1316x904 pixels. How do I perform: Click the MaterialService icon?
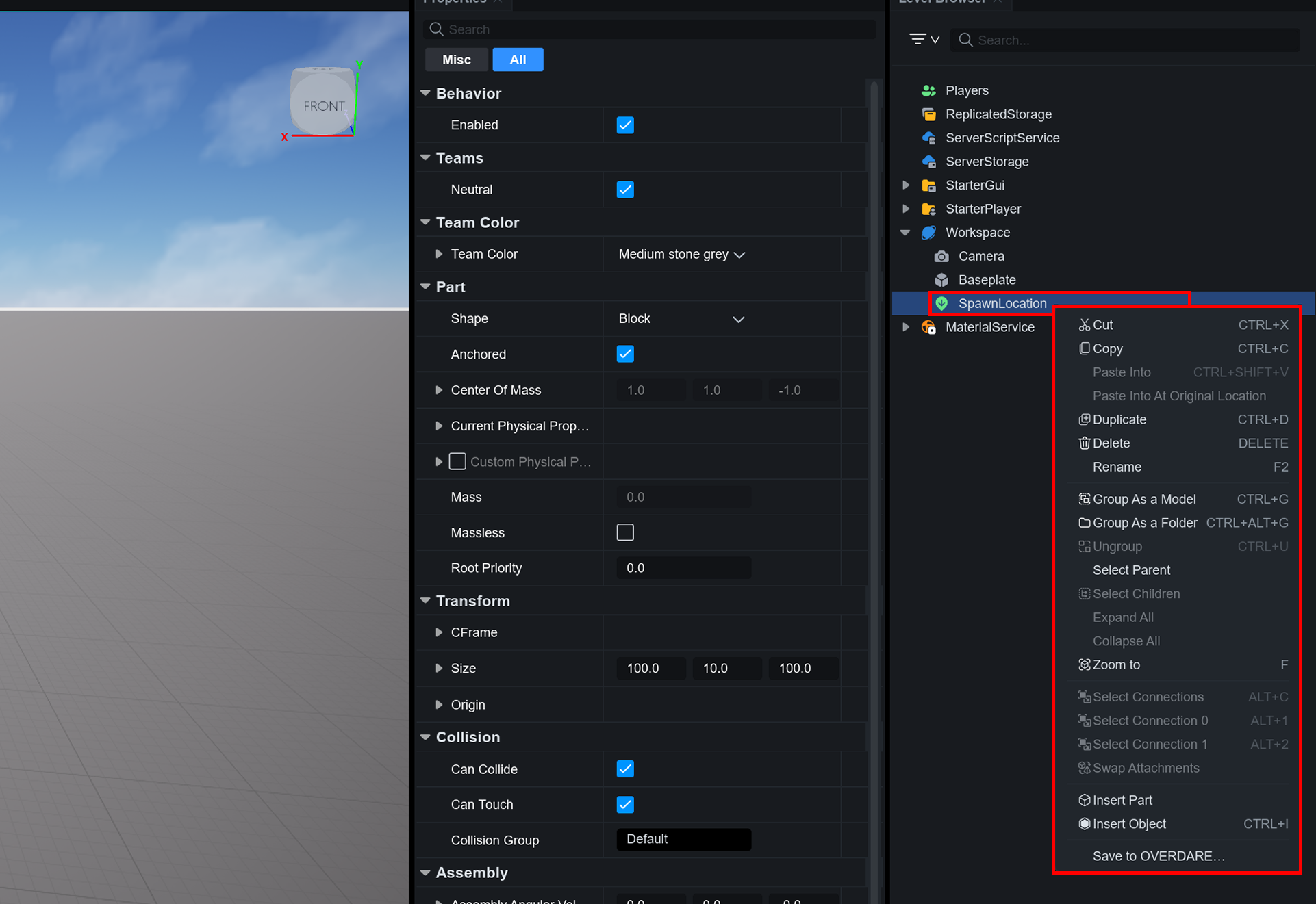(x=928, y=327)
